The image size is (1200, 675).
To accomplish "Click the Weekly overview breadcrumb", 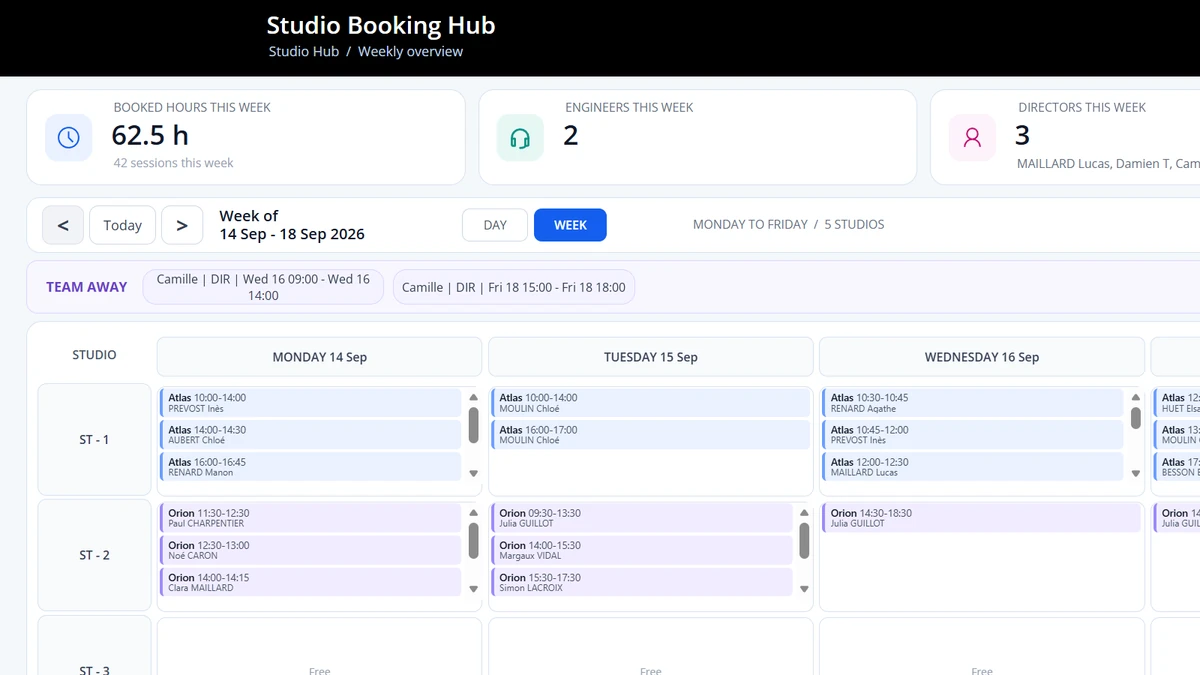I will click(x=410, y=51).
